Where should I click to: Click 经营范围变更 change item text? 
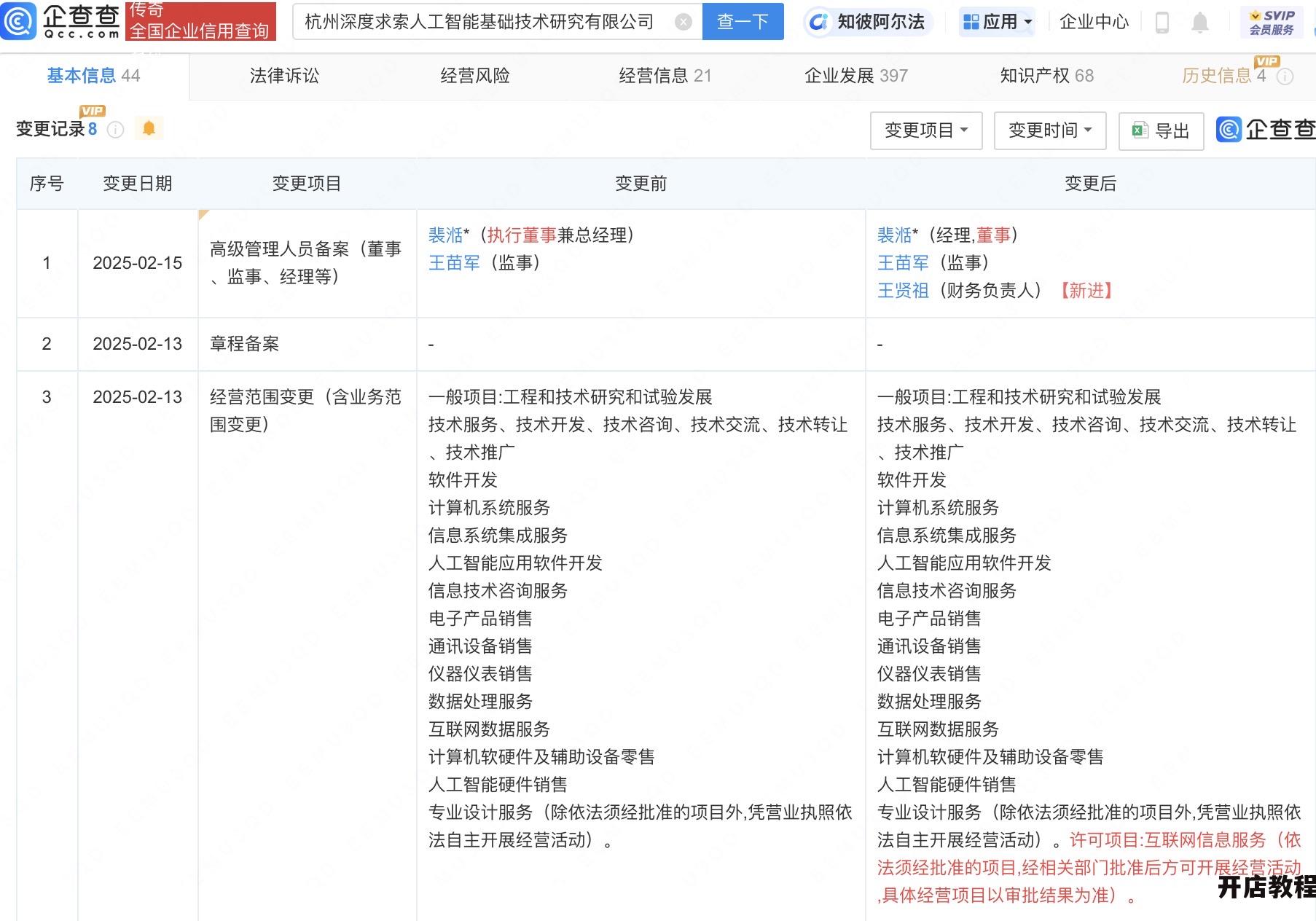tap(306, 411)
